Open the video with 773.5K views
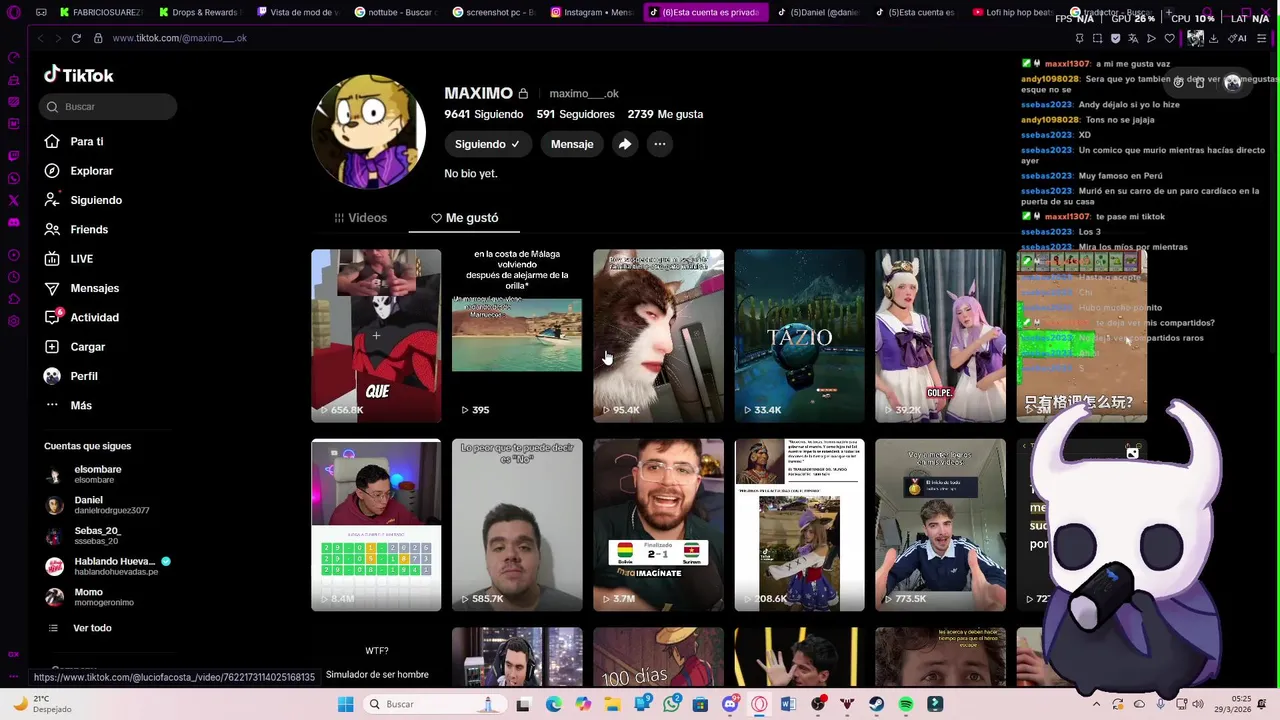1280x720 pixels. [x=940, y=525]
